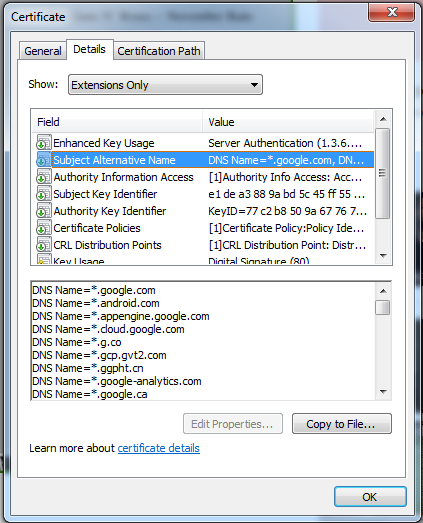The image size is (423, 523).
Task: Click the down arrow of the details pane scrollbar
Action: point(383,391)
